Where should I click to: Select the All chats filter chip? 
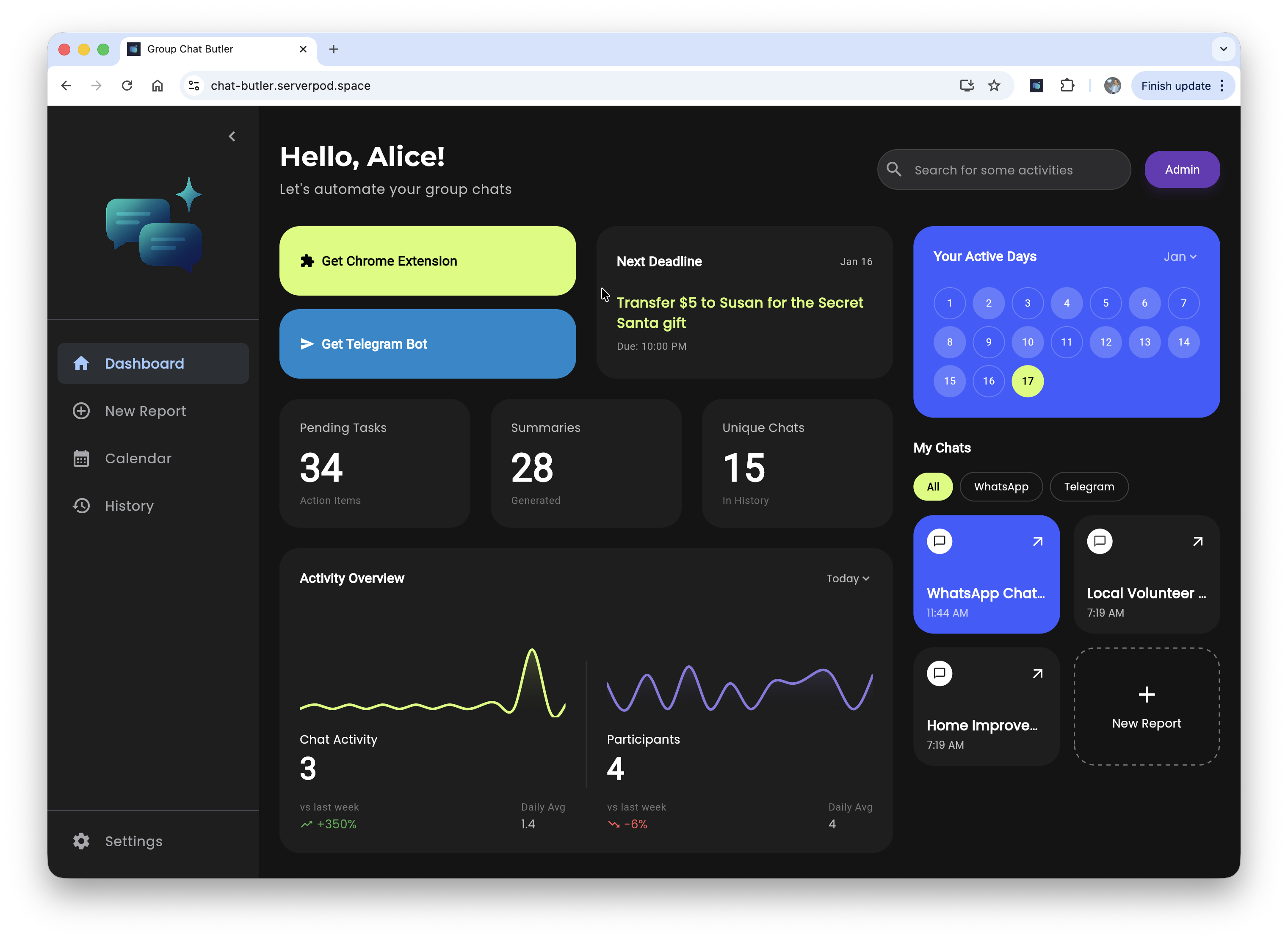click(933, 487)
